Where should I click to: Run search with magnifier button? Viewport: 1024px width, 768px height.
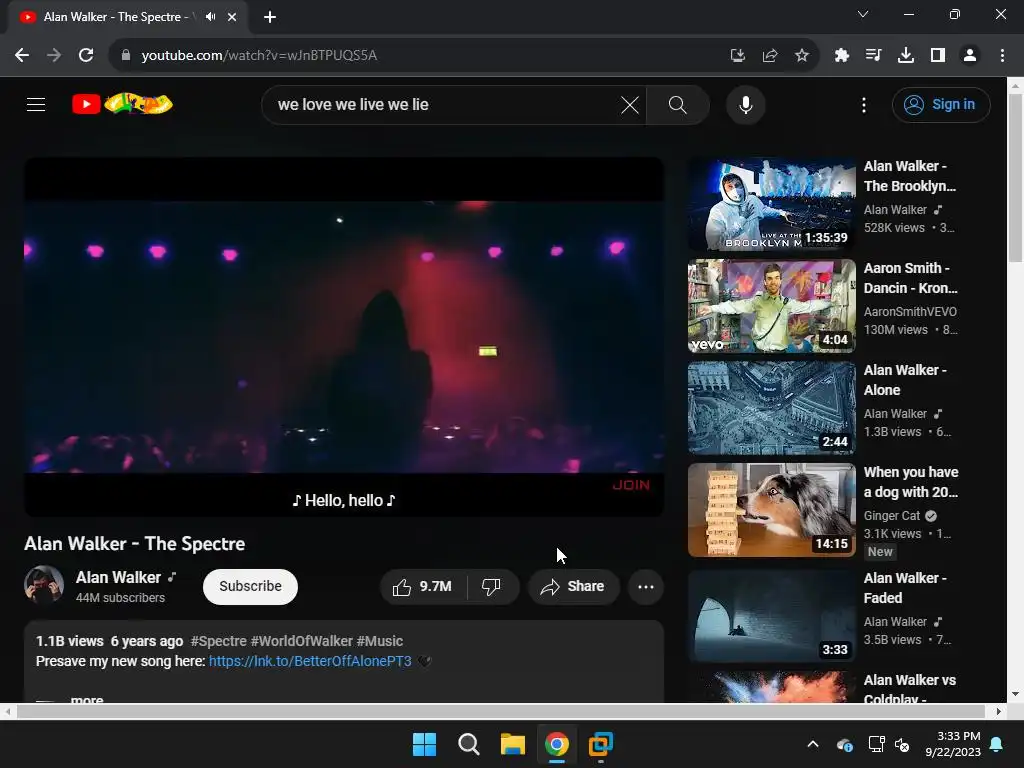click(x=677, y=104)
